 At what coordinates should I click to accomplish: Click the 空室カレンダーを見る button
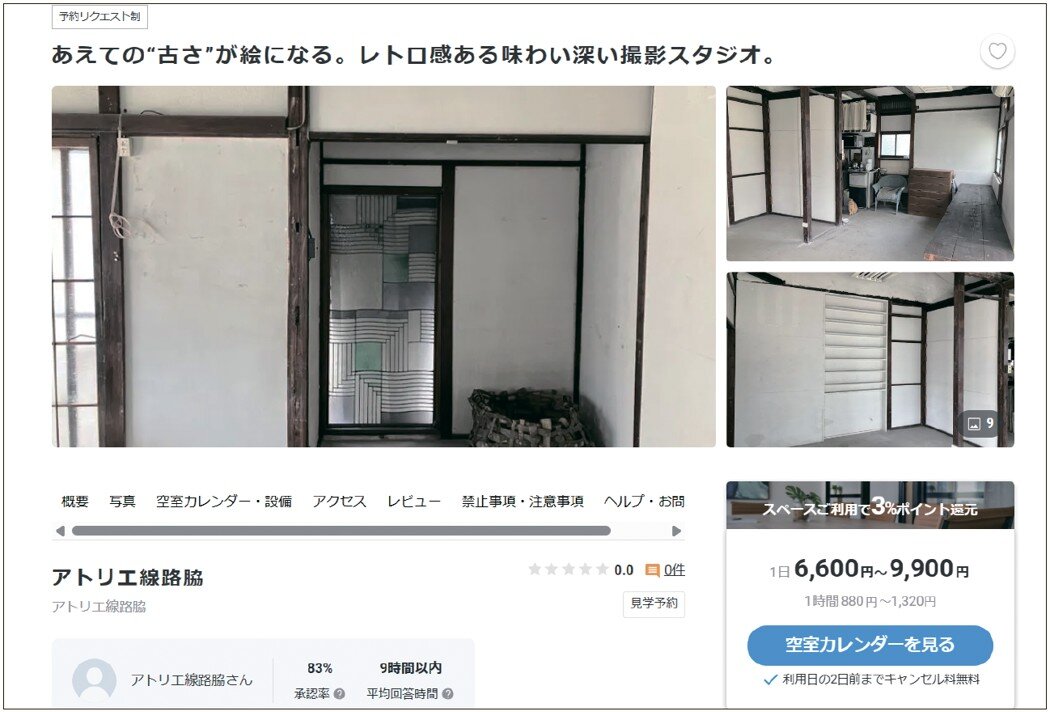tap(870, 644)
